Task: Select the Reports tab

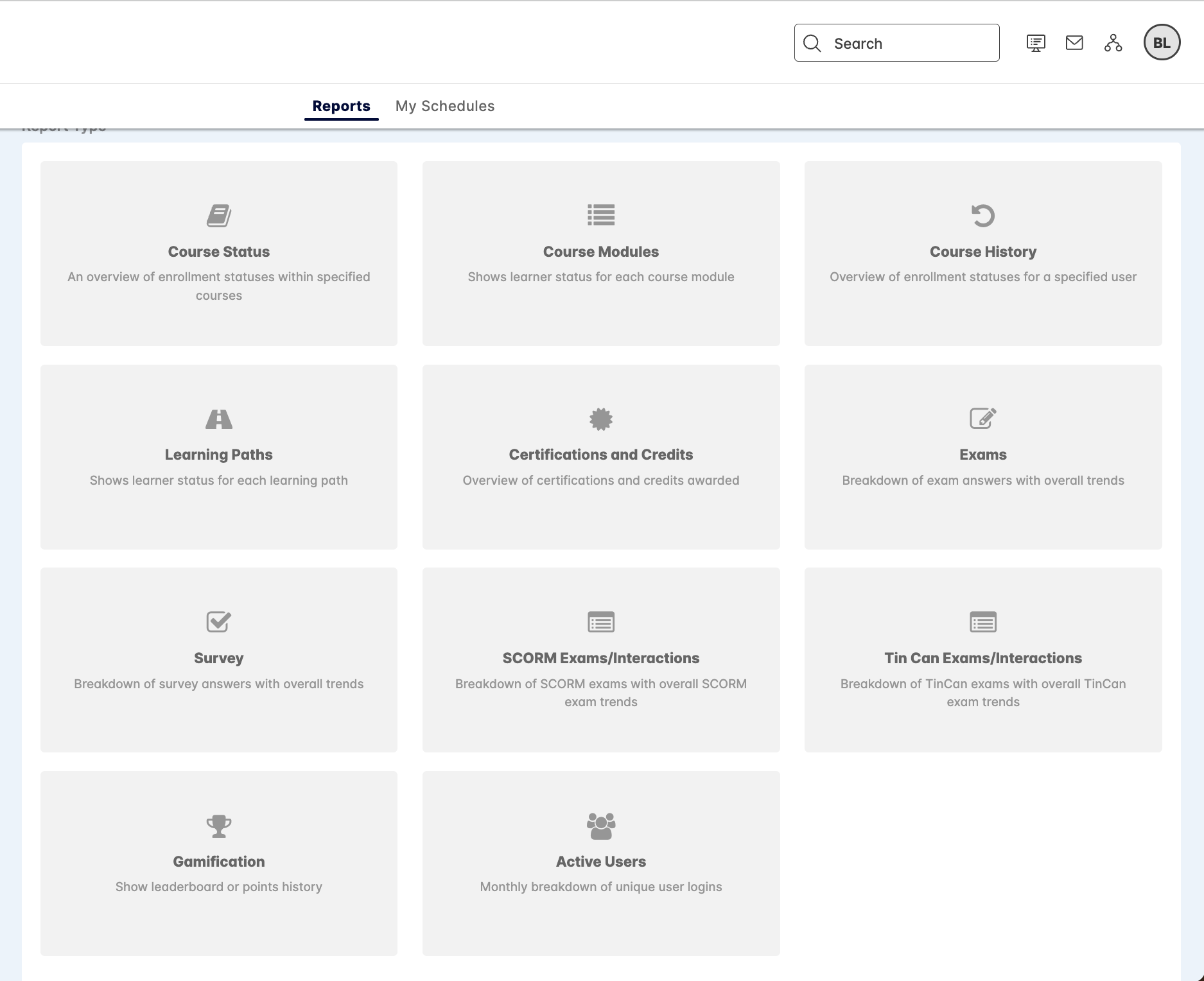Action: tap(341, 105)
